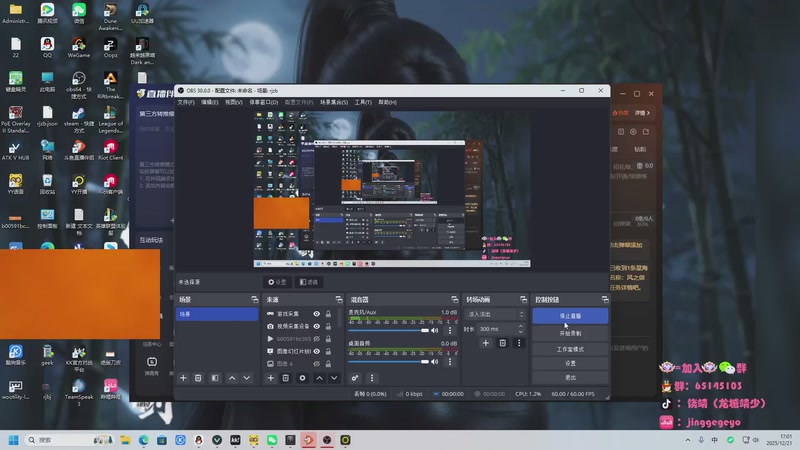Open the 桌面音频 channel options dots
This screenshot has width=800, height=450.
(449, 362)
